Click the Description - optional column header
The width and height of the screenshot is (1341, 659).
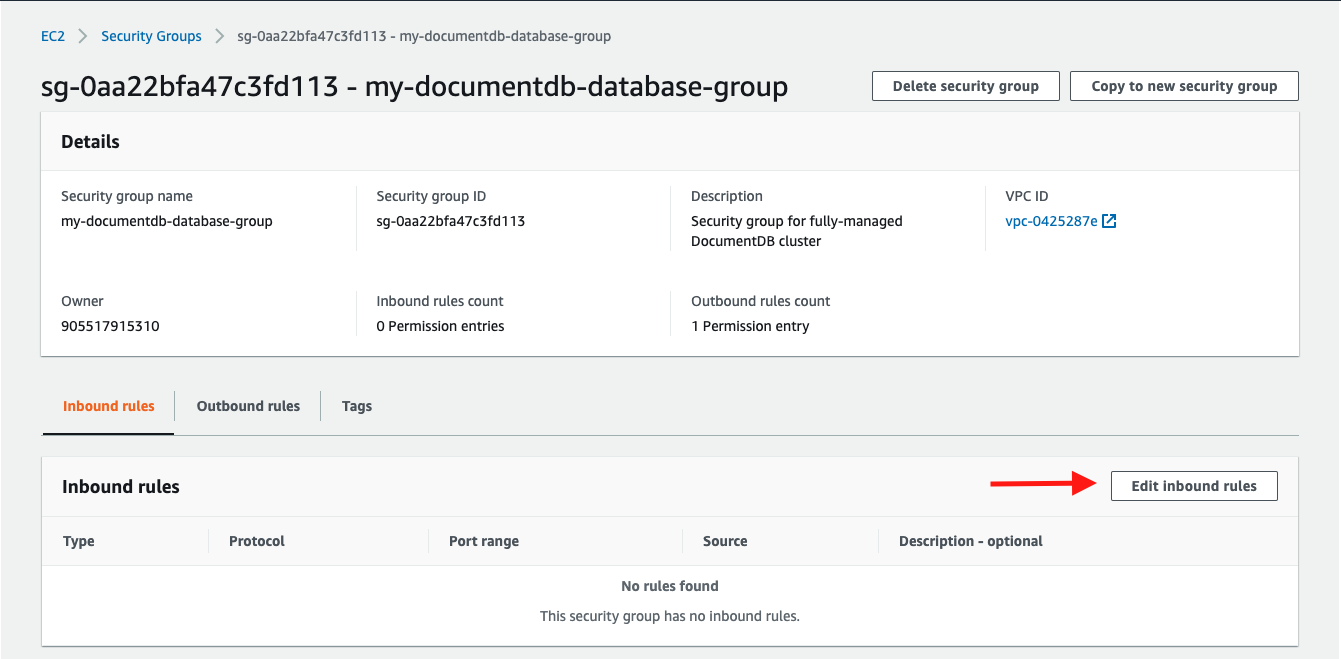click(967, 540)
